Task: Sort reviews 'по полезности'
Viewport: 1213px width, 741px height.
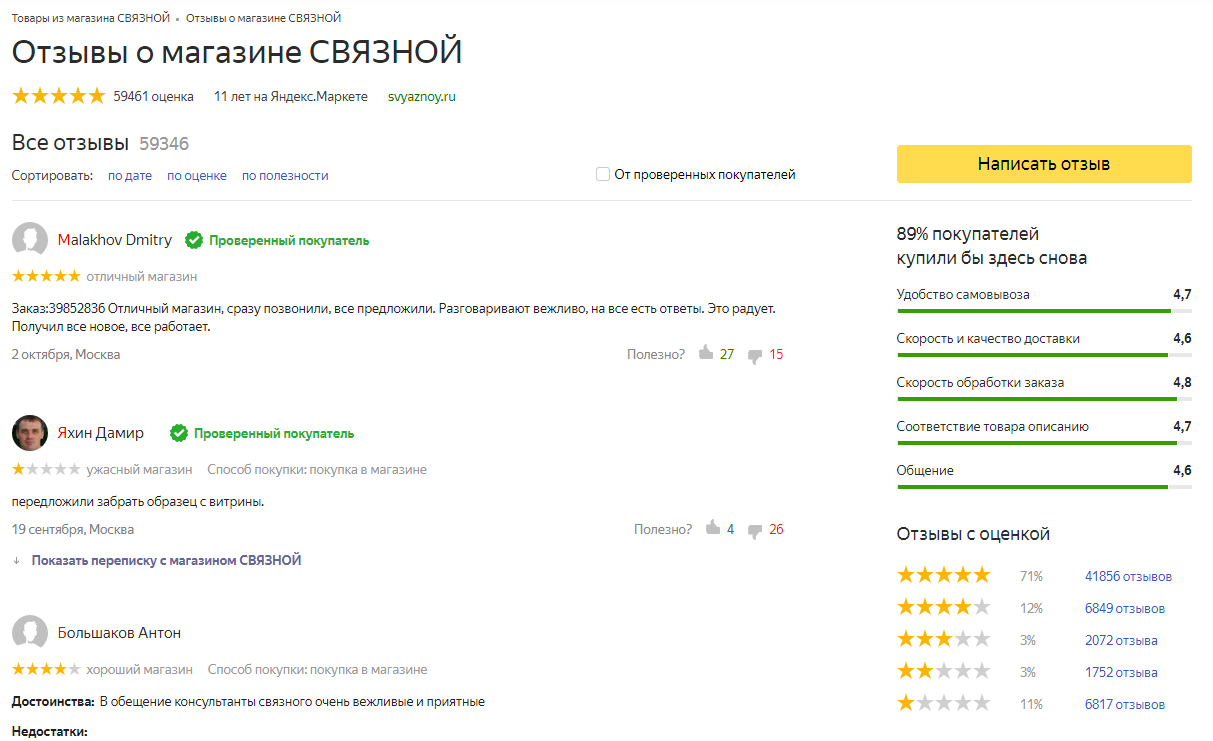Action: pos(285,175)
